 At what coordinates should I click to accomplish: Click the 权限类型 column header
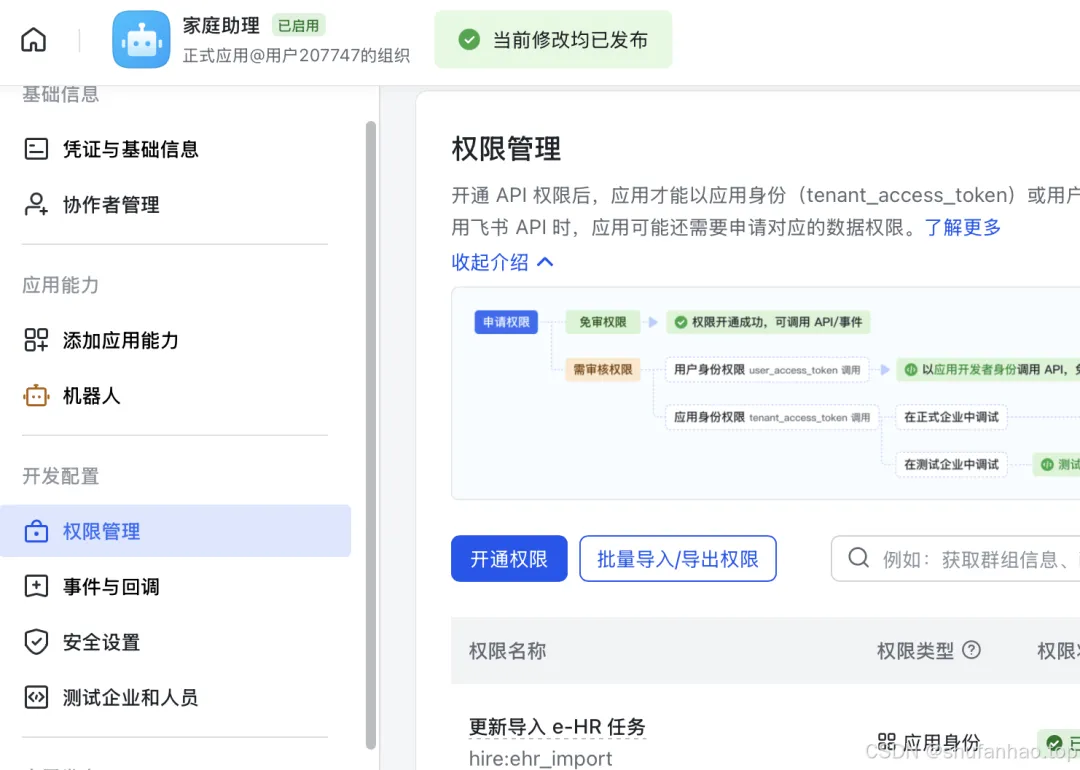point(915,651)
